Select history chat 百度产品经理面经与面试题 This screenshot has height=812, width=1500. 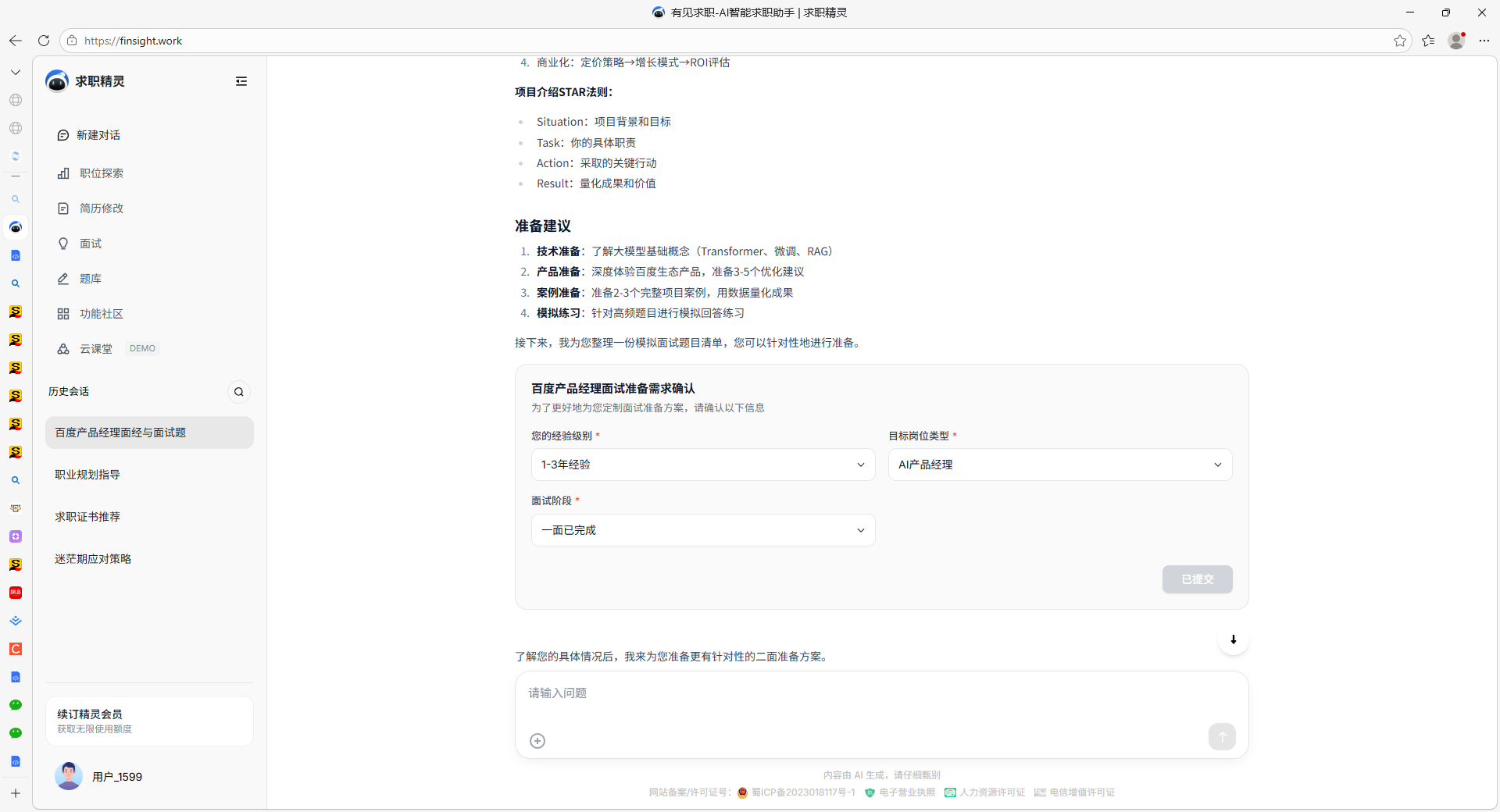click(149, 433)
